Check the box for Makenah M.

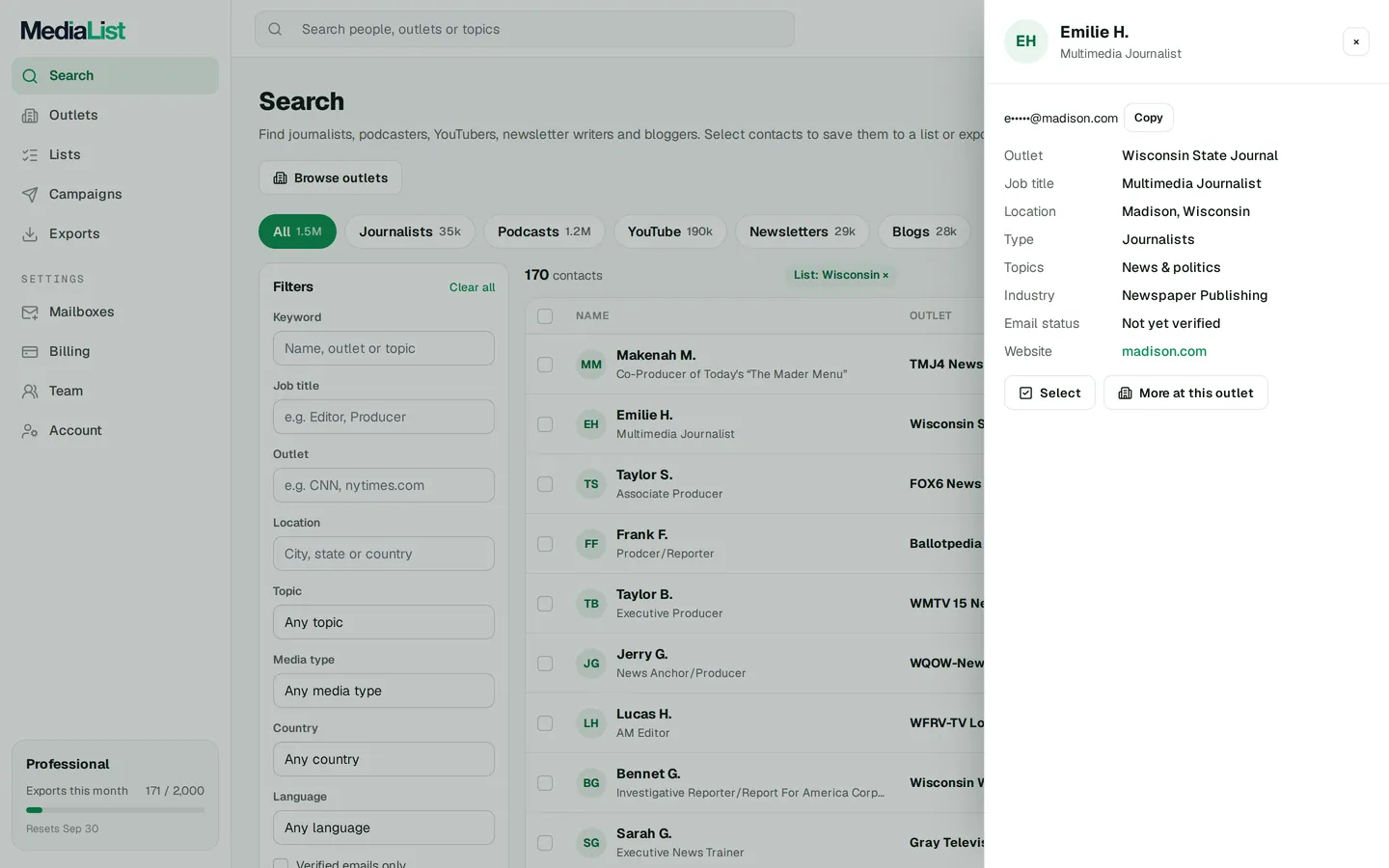pyautogui.click(x=545, y=365)
